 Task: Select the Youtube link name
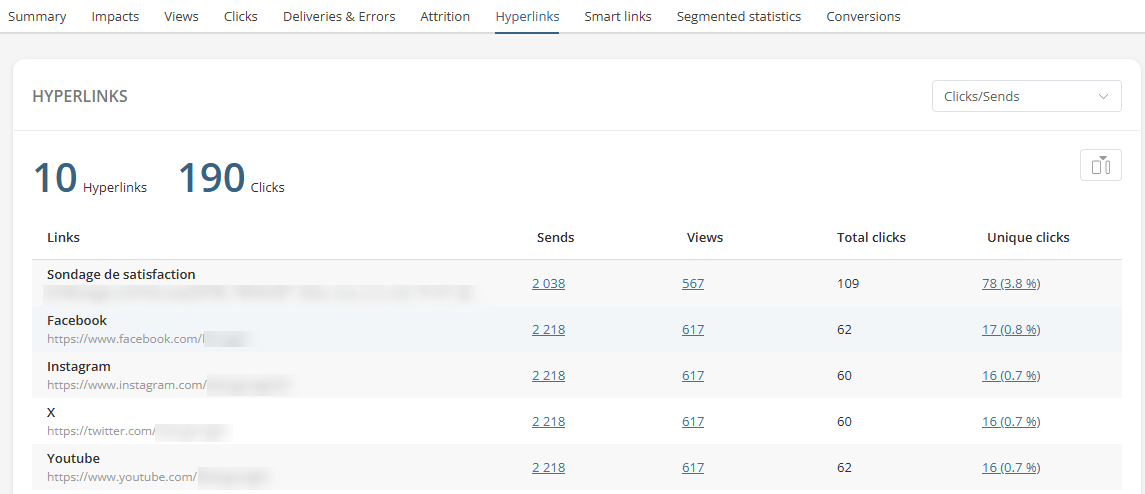[73, 458]
